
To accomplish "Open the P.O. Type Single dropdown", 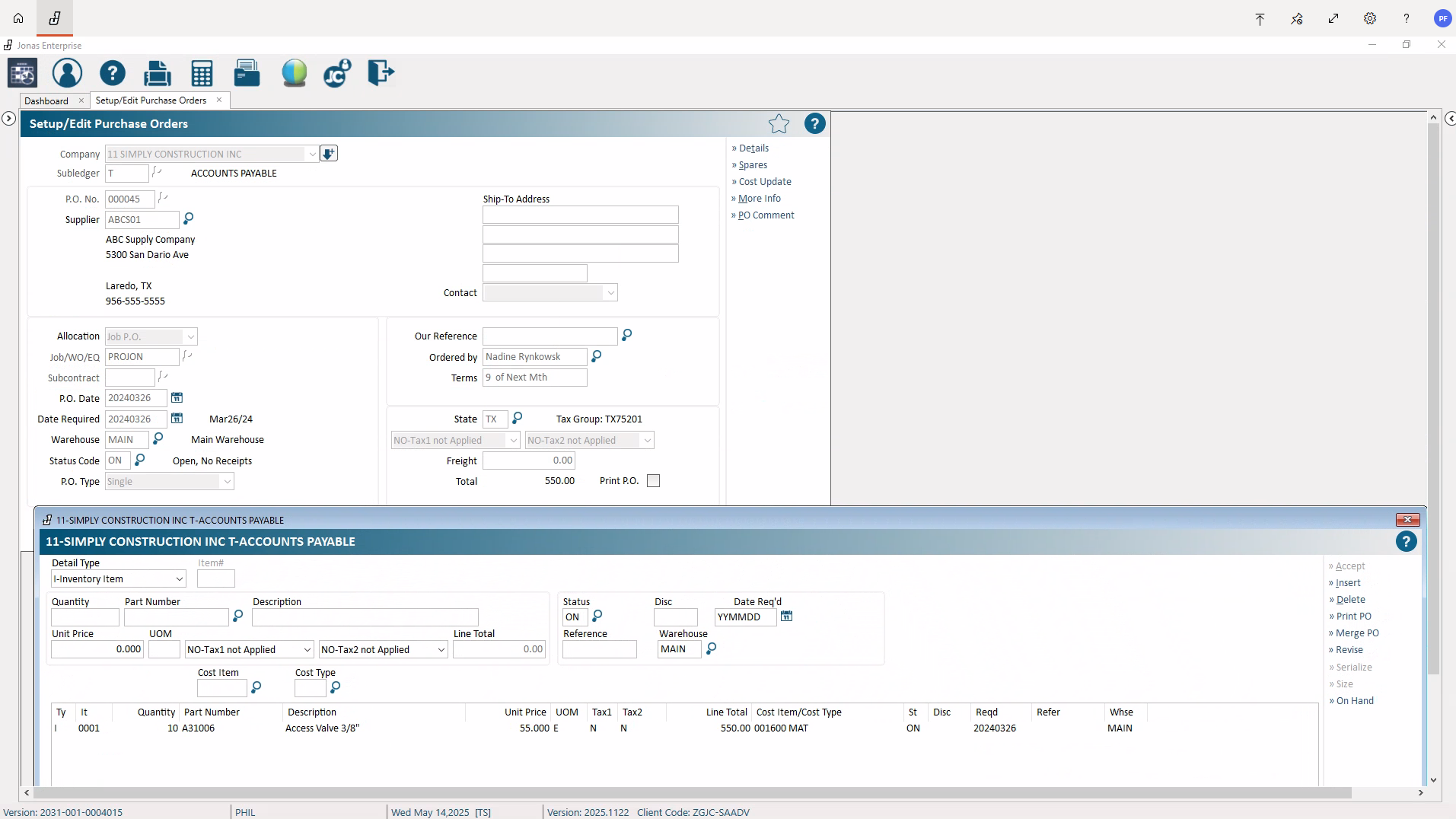I will pos(227,481).
